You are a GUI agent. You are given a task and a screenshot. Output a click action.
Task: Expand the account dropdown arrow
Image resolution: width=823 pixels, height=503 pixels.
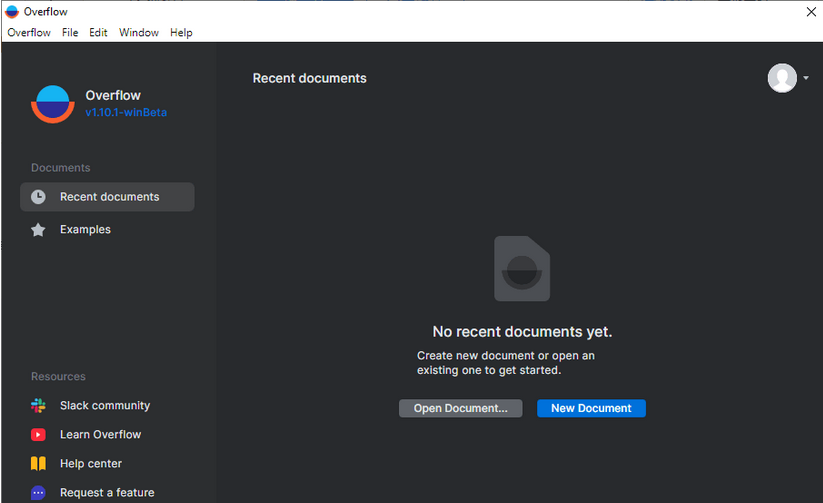click(806, 78)
